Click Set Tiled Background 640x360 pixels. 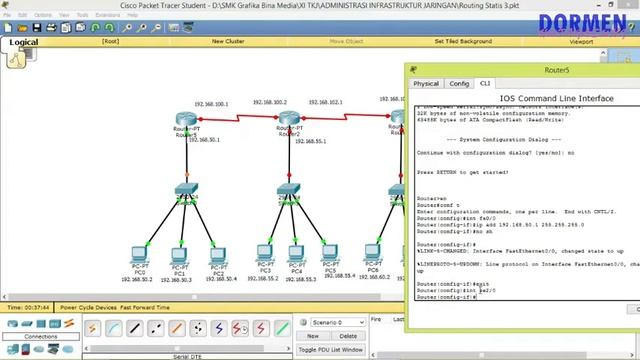pos(463,41)
